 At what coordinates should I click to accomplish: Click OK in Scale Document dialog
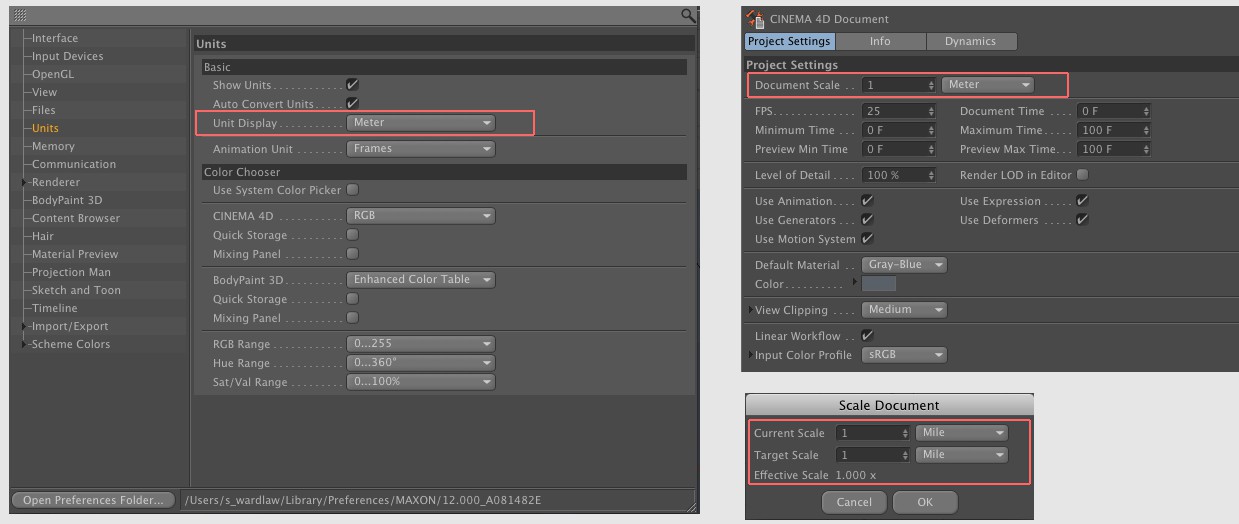925,502
